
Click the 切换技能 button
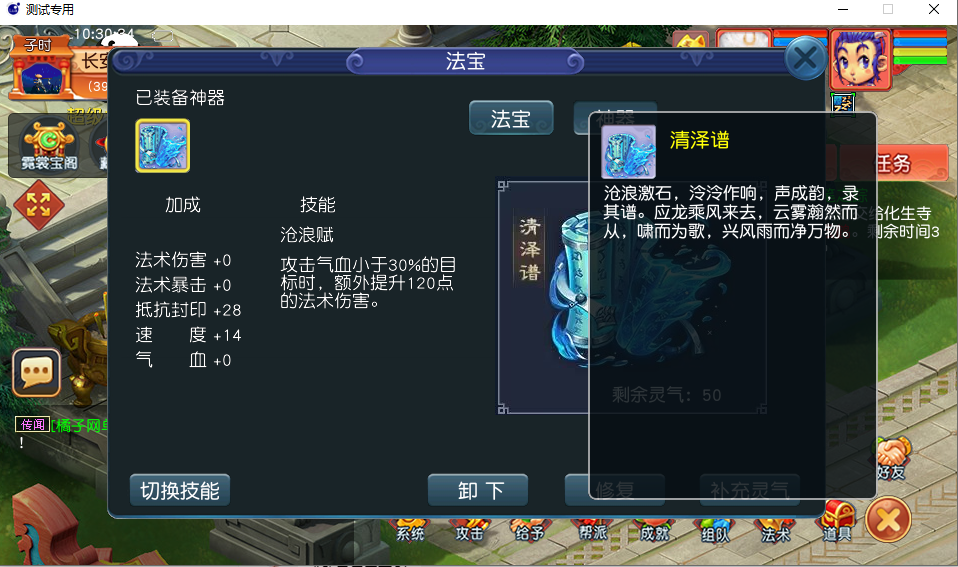180,490
